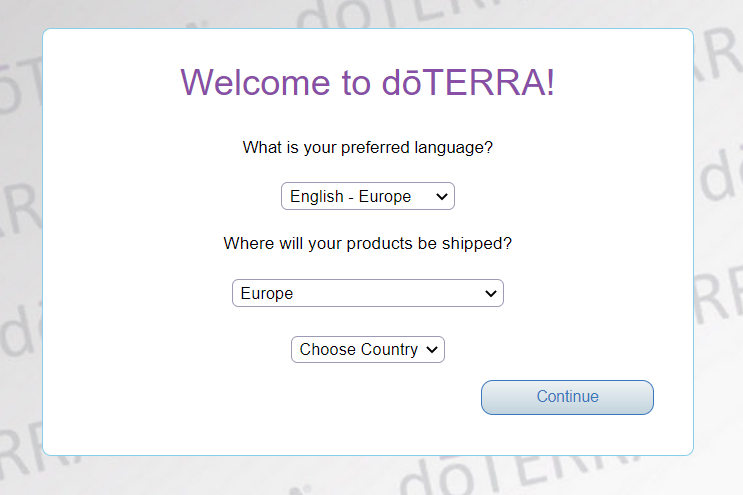The height and width of the screenshot is (495, 743).
Task: Click the grey background right of the dialog
Action: click(718, 250)
